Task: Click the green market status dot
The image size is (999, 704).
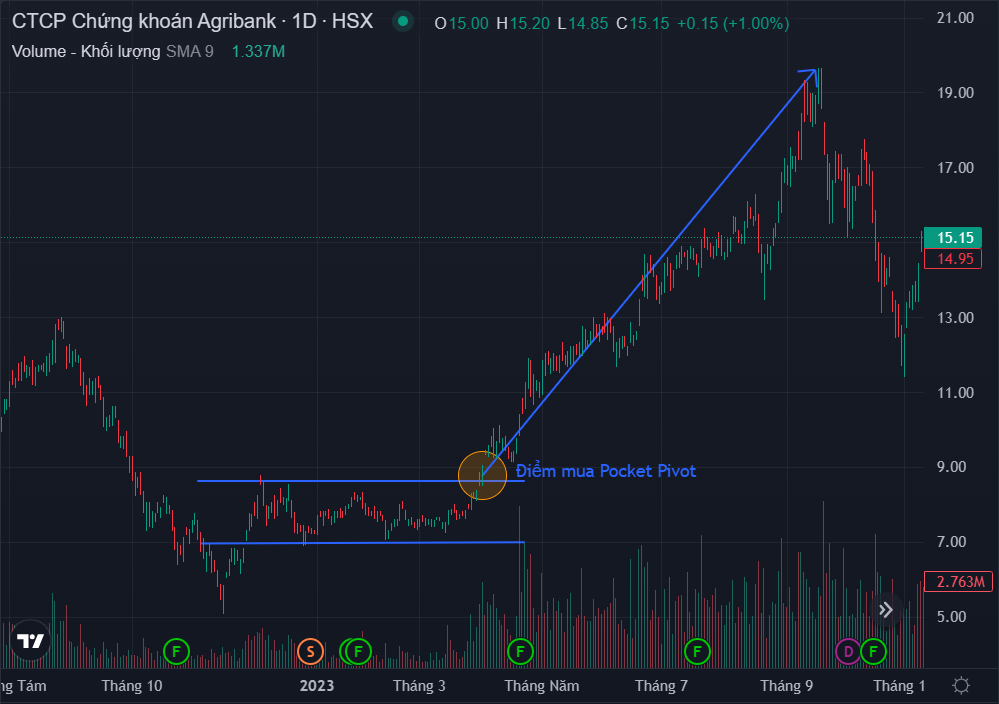Action: pos(403,22)
